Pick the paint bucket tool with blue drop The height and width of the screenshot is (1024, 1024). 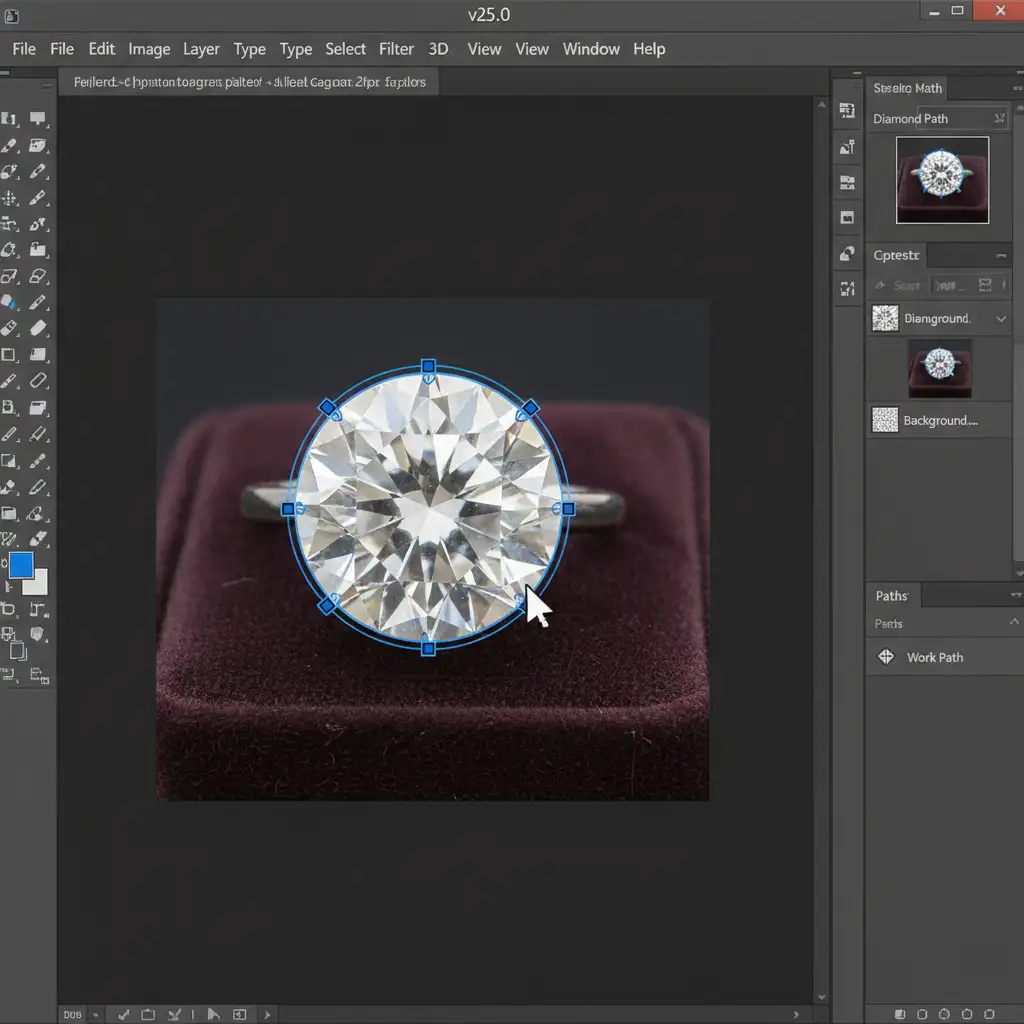point(11,302)
